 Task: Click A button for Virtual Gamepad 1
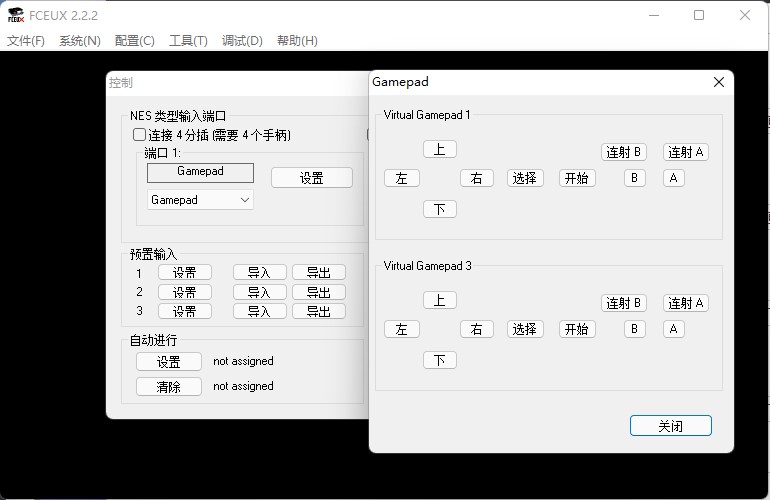coord(673,178)
